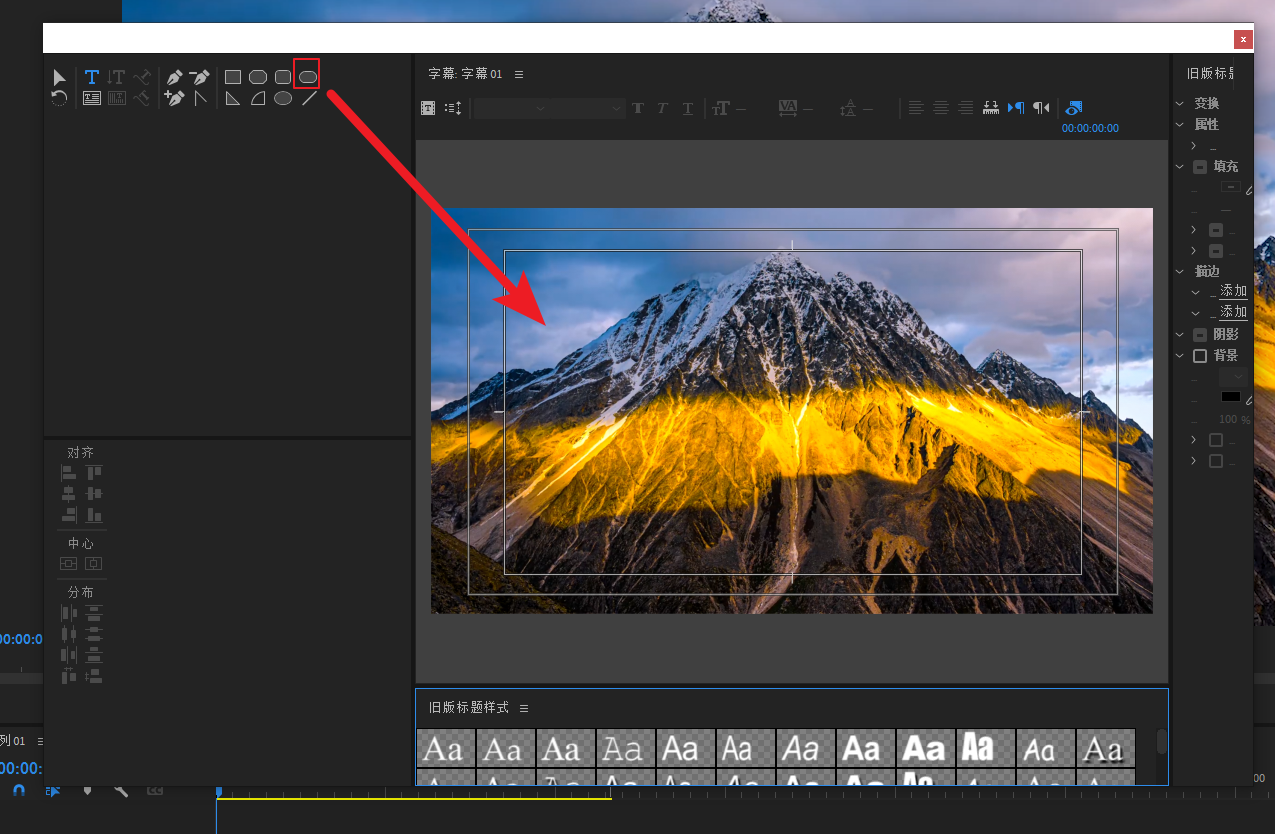Viewport: 1275px width, 834px height.
Task: Open the 字幕 panel menu
Action: (519, 74)
